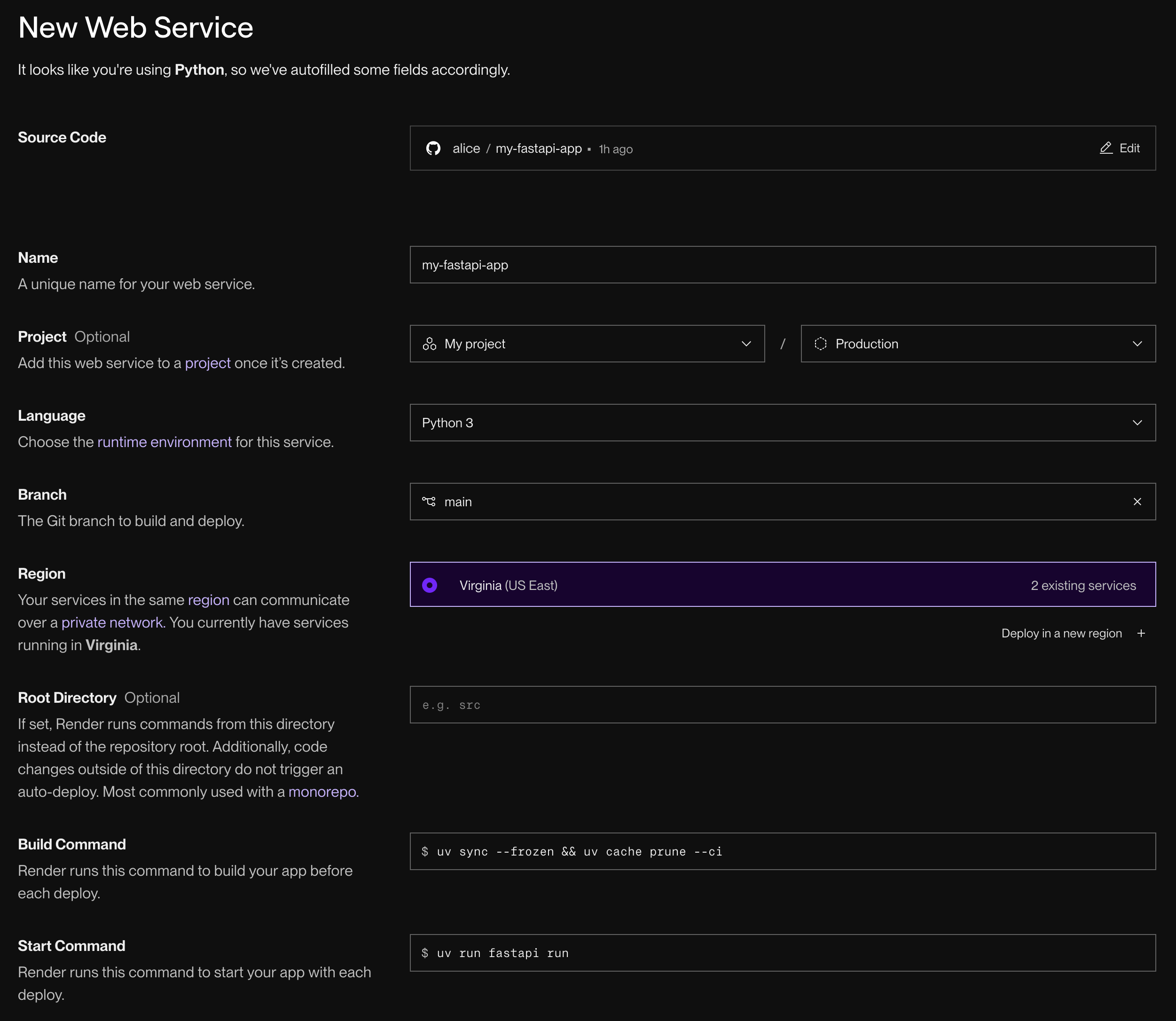Image resolution: width=1176 pixels, height=1021 pixels.
Task: Edit the source code repository
Action: click(x=1120, y=148)
